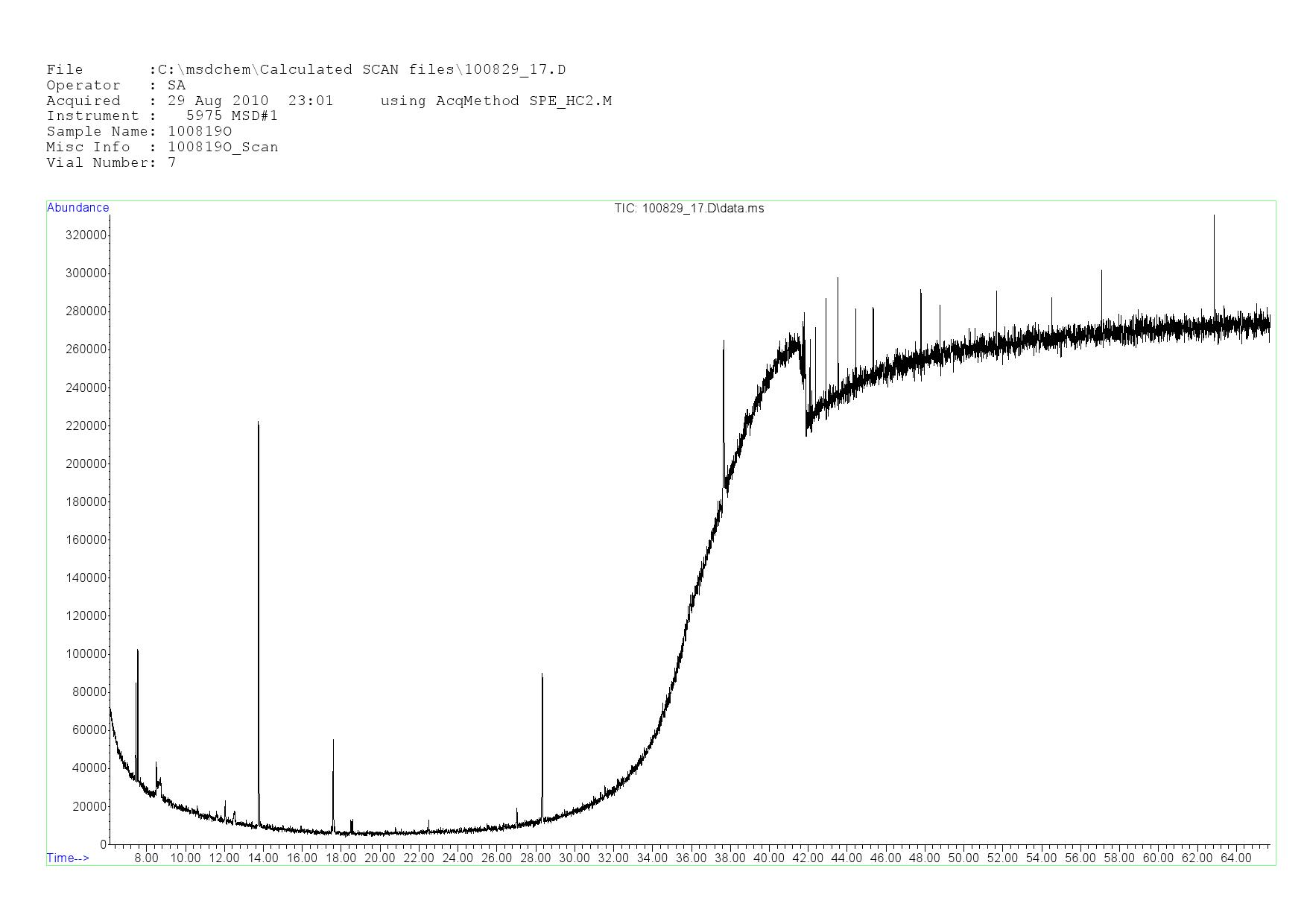Click the Vial Number 7 header line
1307x924 pixels.
111,162
